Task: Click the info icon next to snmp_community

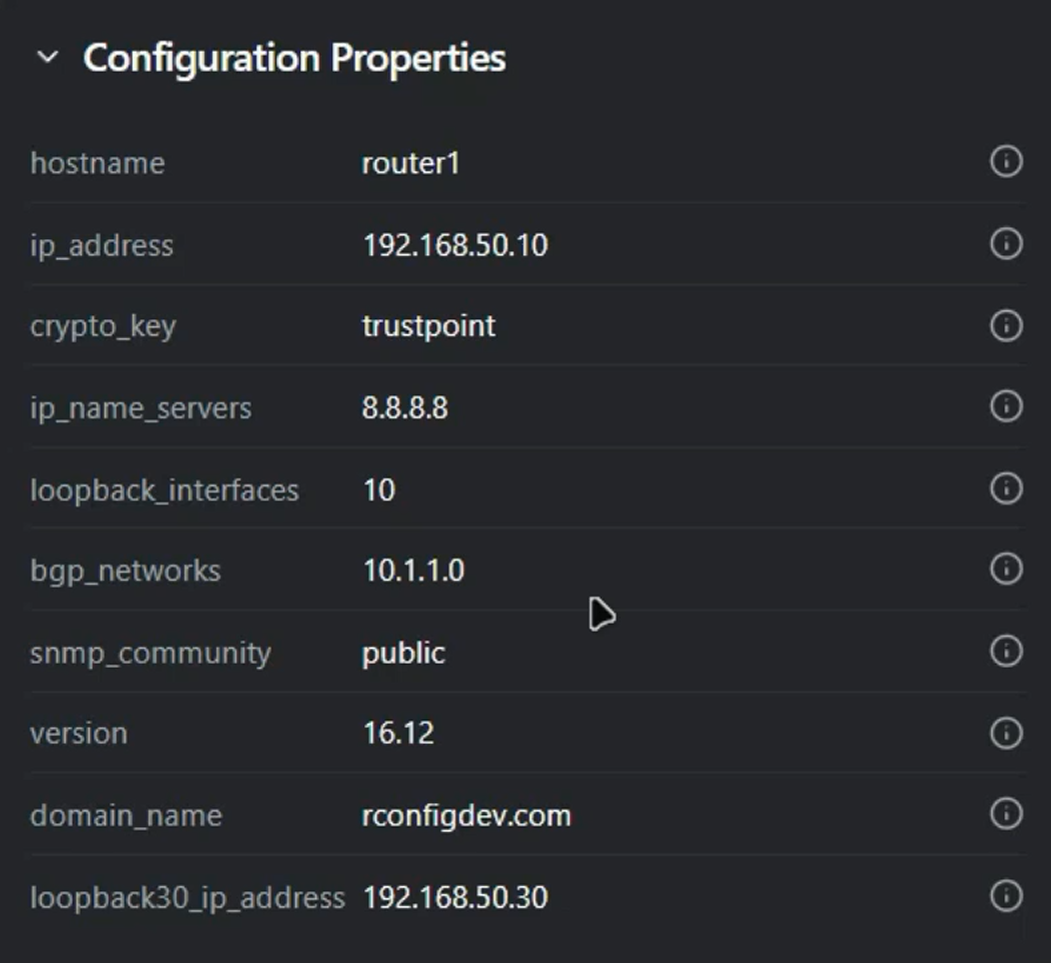Action: (1005, 652)
